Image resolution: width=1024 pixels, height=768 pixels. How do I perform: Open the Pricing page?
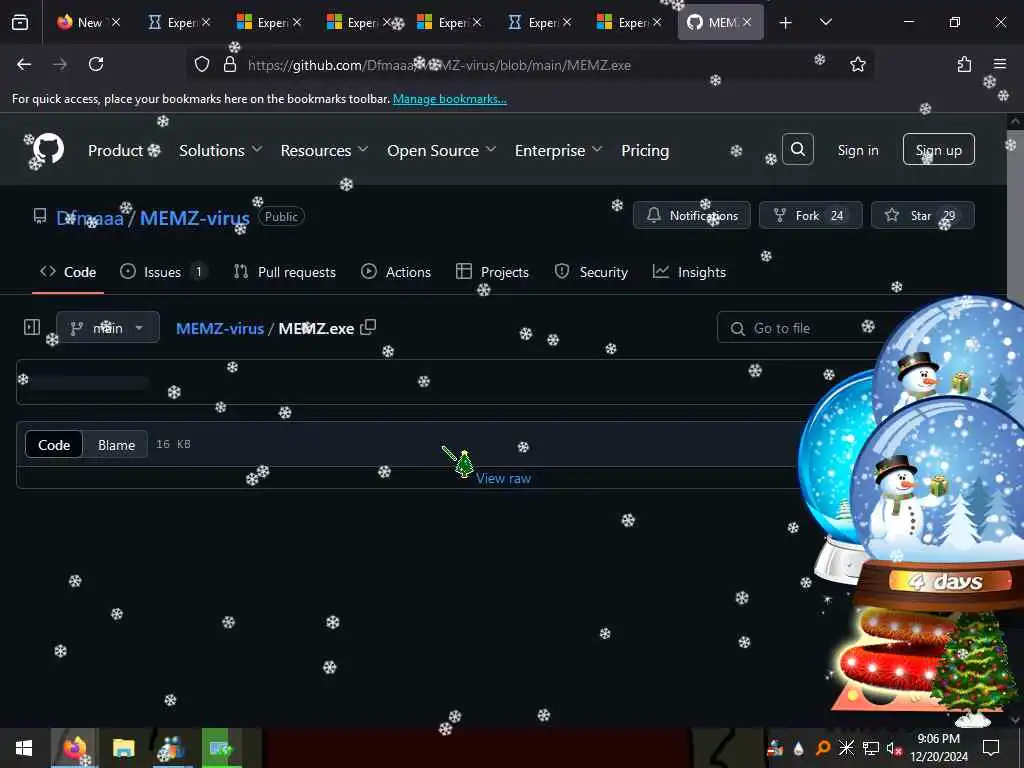coord(645,150)
